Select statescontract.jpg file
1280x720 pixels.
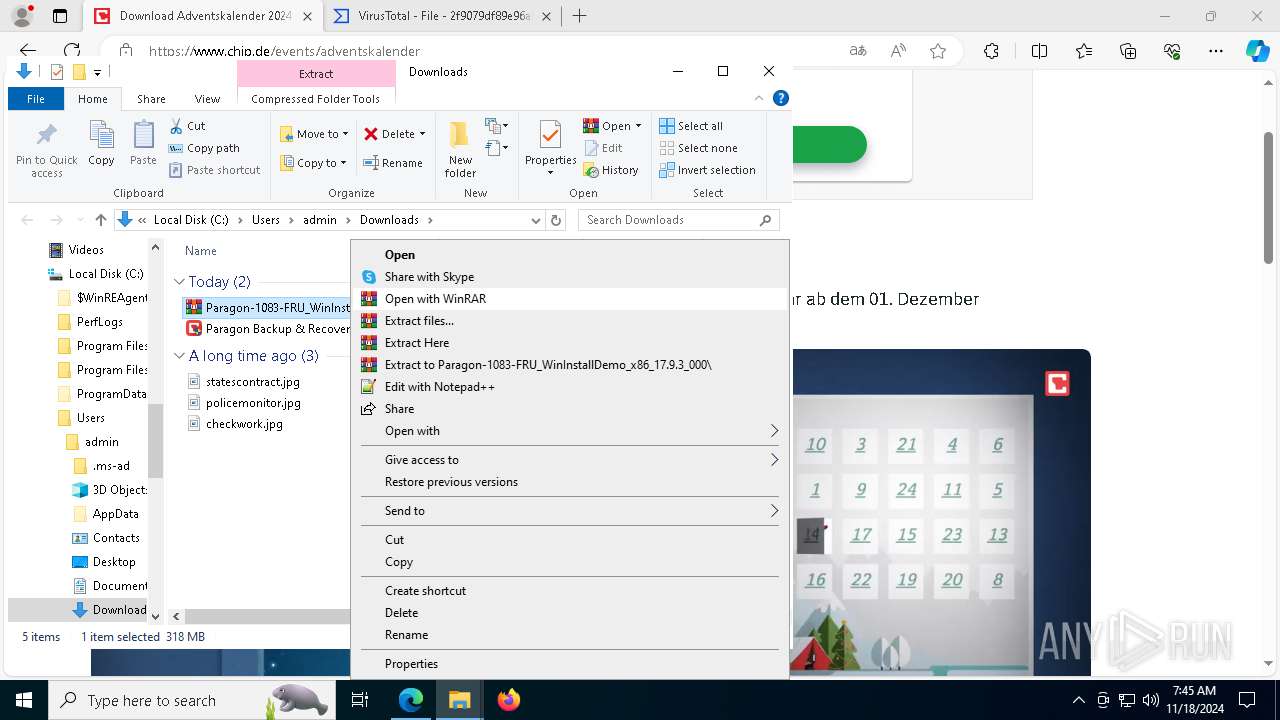[252, 382]
